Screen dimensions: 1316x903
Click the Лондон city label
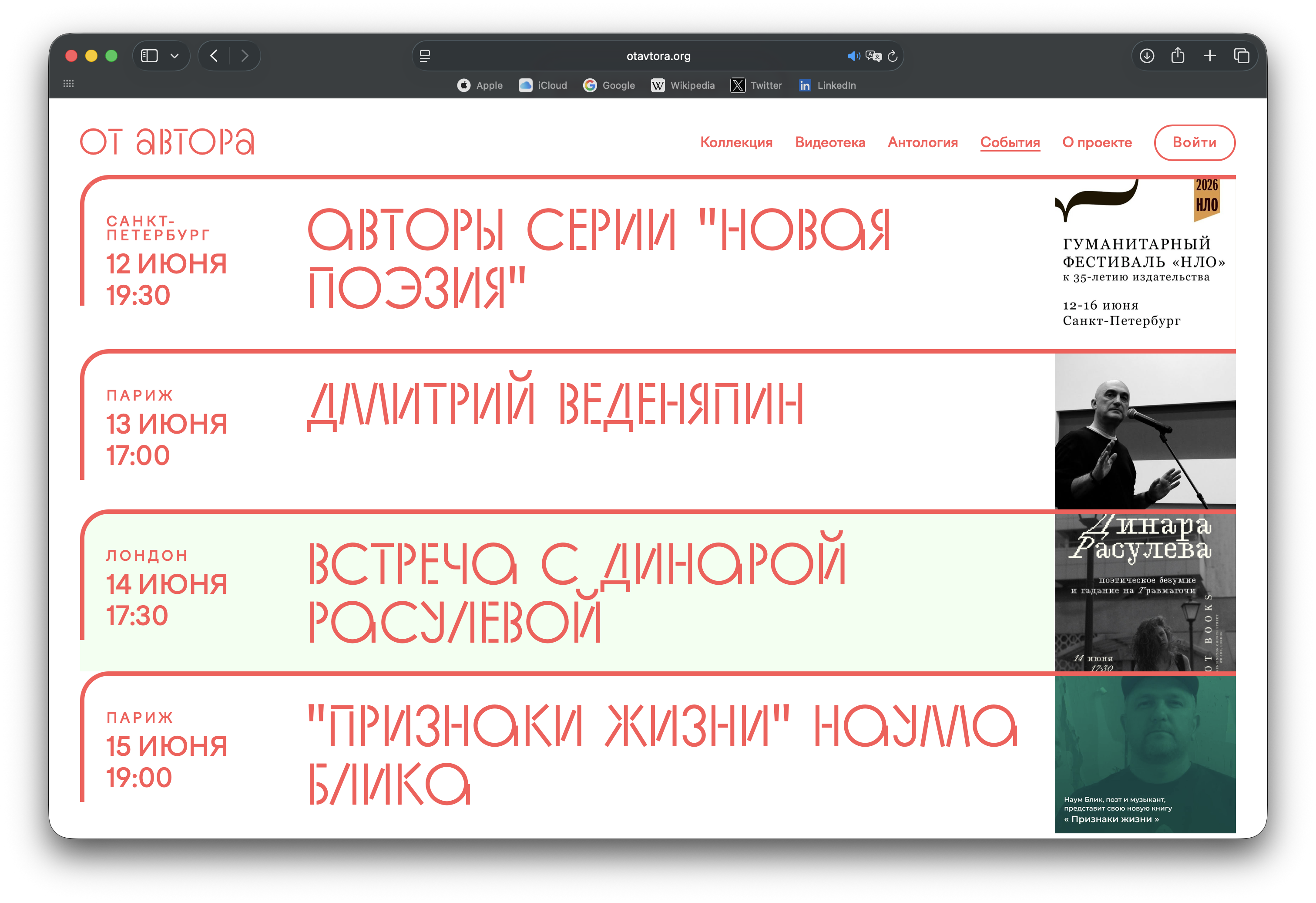point(147,555)
